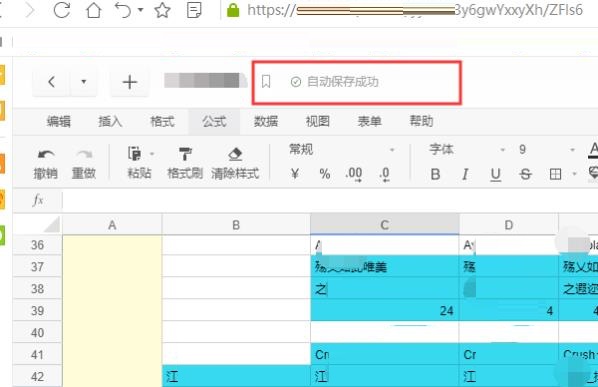
Task: Select row 39 header
Action: (37, 311)
